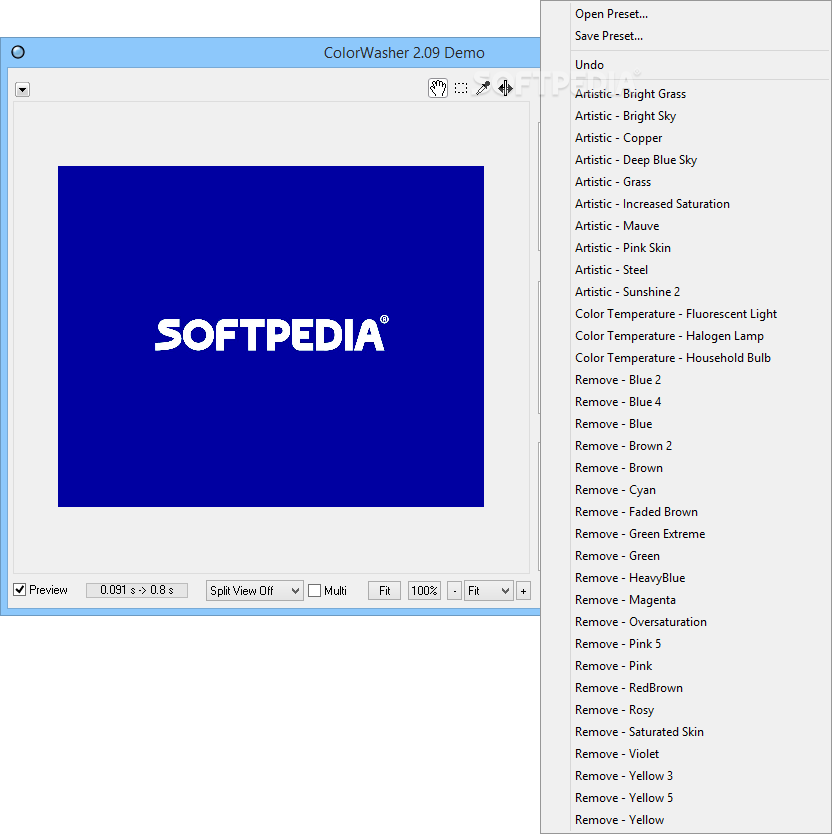Pick Remove - Pink 5 preset
This screenshot has height=834, width=832.
pyautogui.click(x=685, y=644)
